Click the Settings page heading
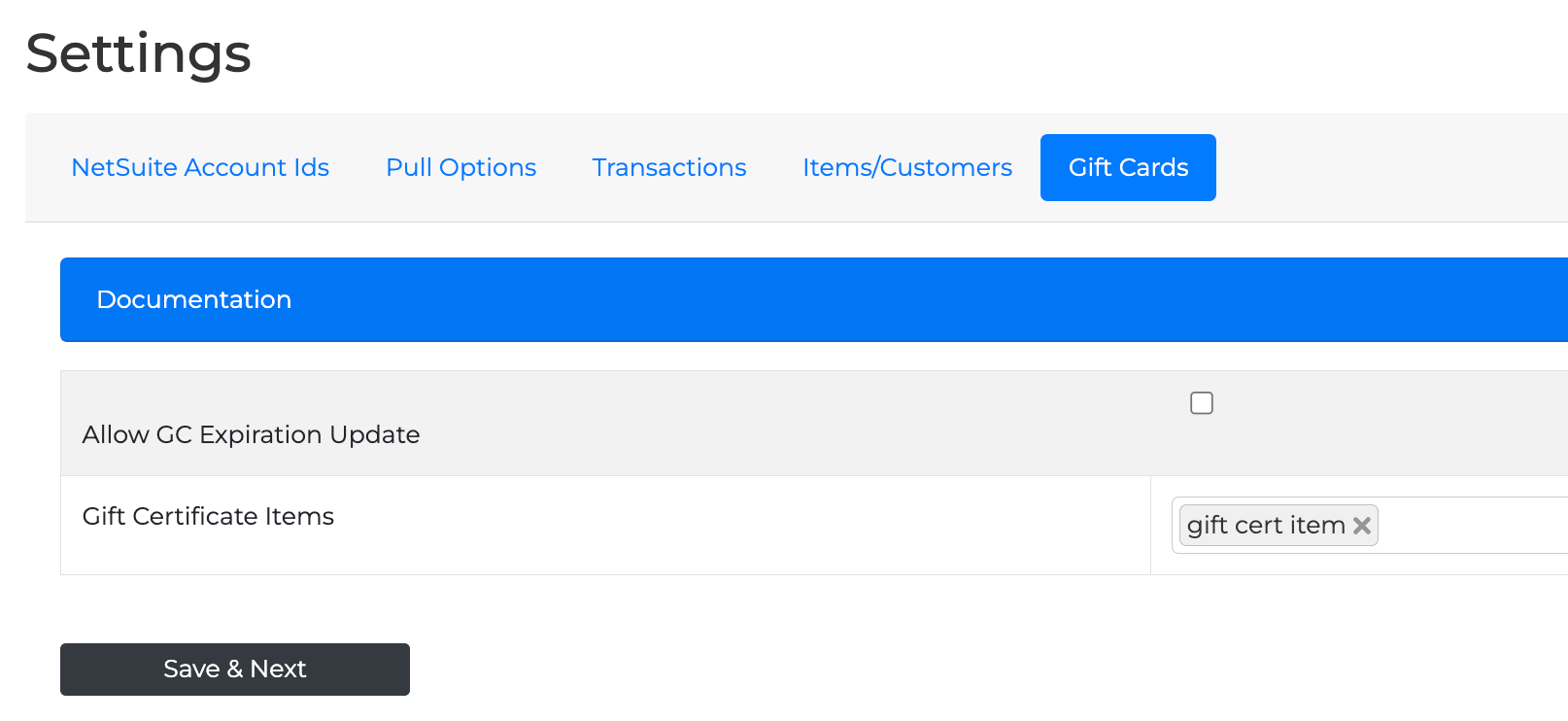This screenshot has height=721, width=1568. (x=138, y=53)
